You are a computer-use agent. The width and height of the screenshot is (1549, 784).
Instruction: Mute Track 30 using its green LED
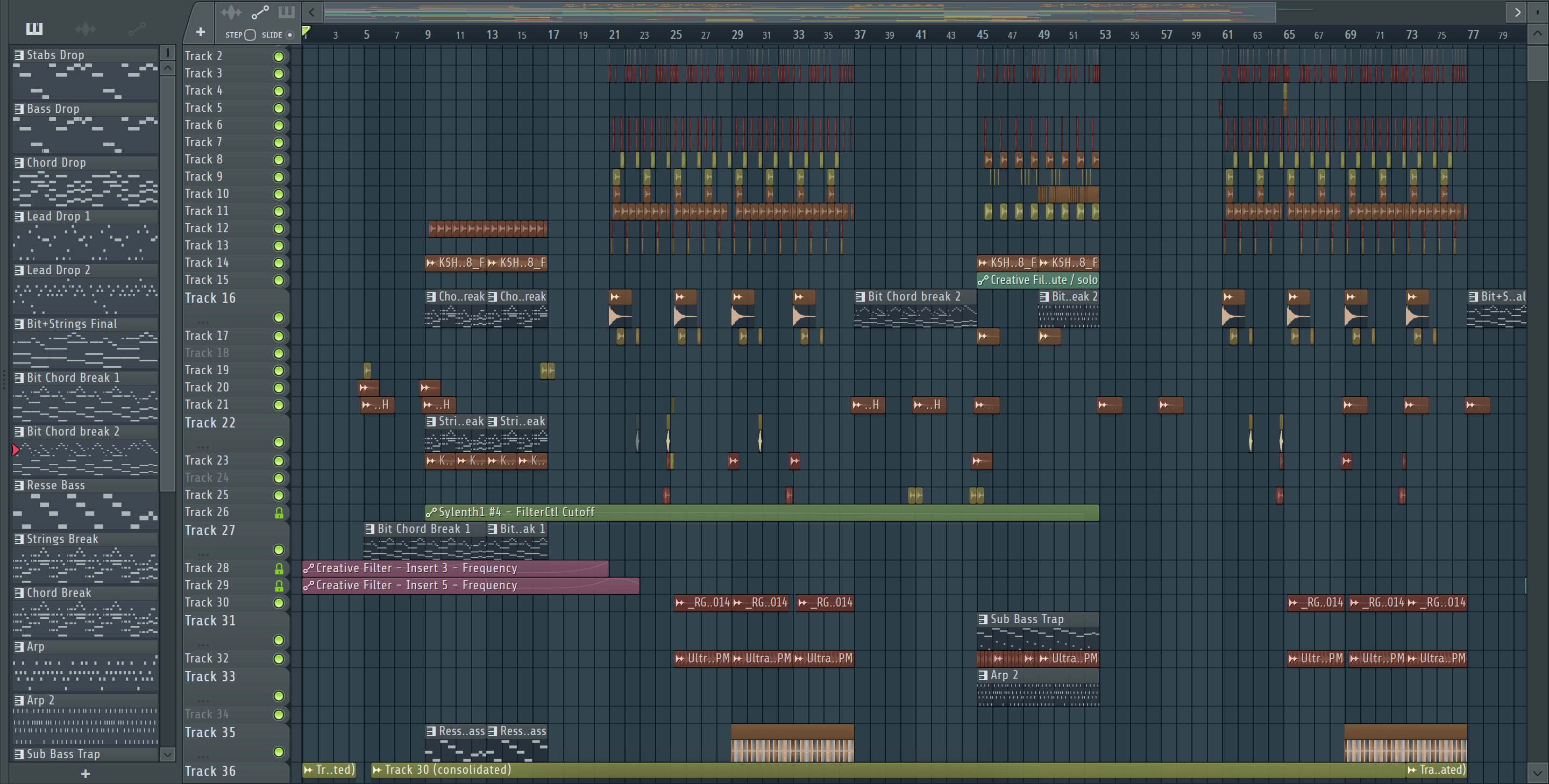(x=279, y=603)
